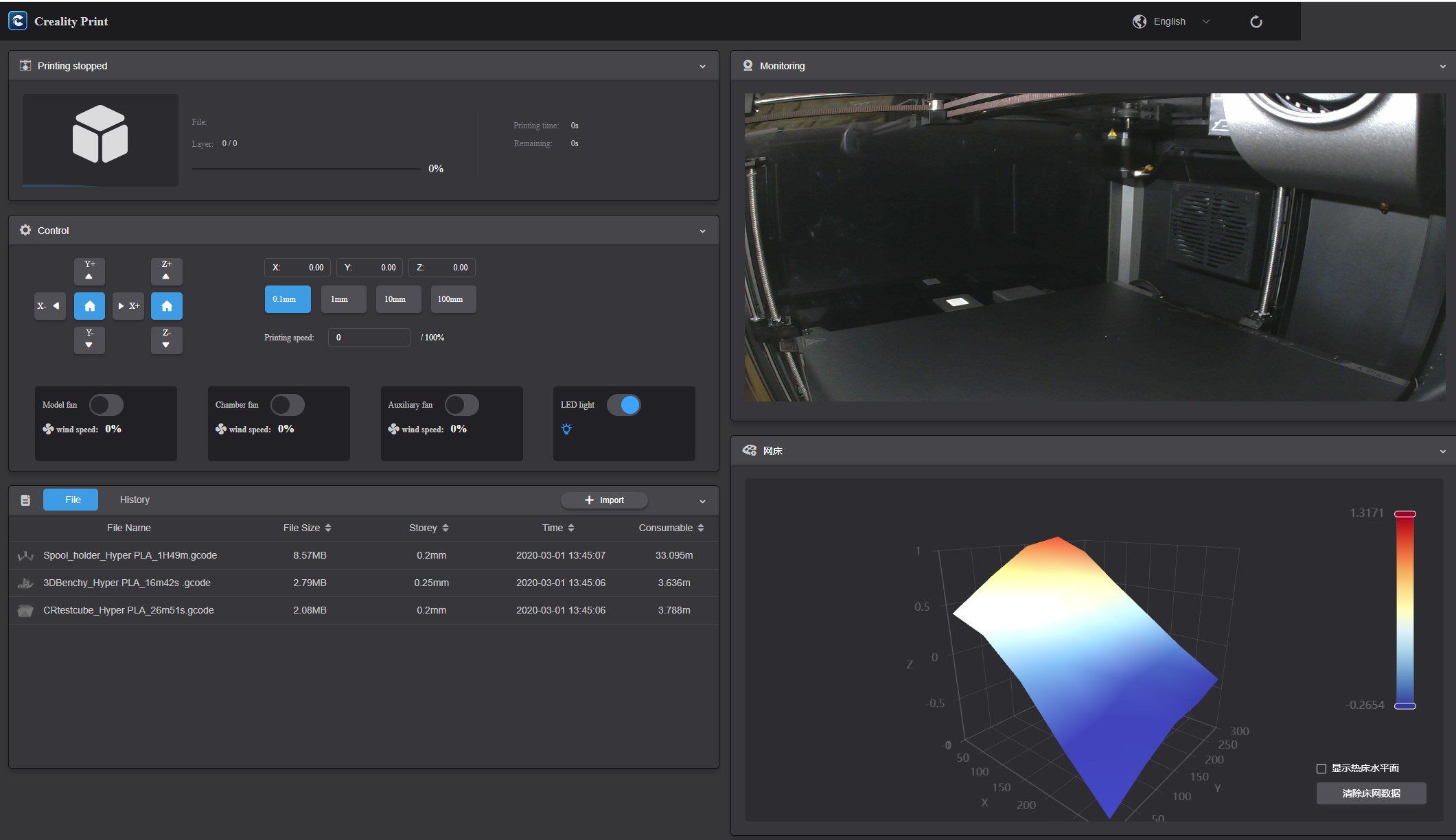
Task: Open the English language dropdown
Action: pyautogui.click(x=1171, y=21)
